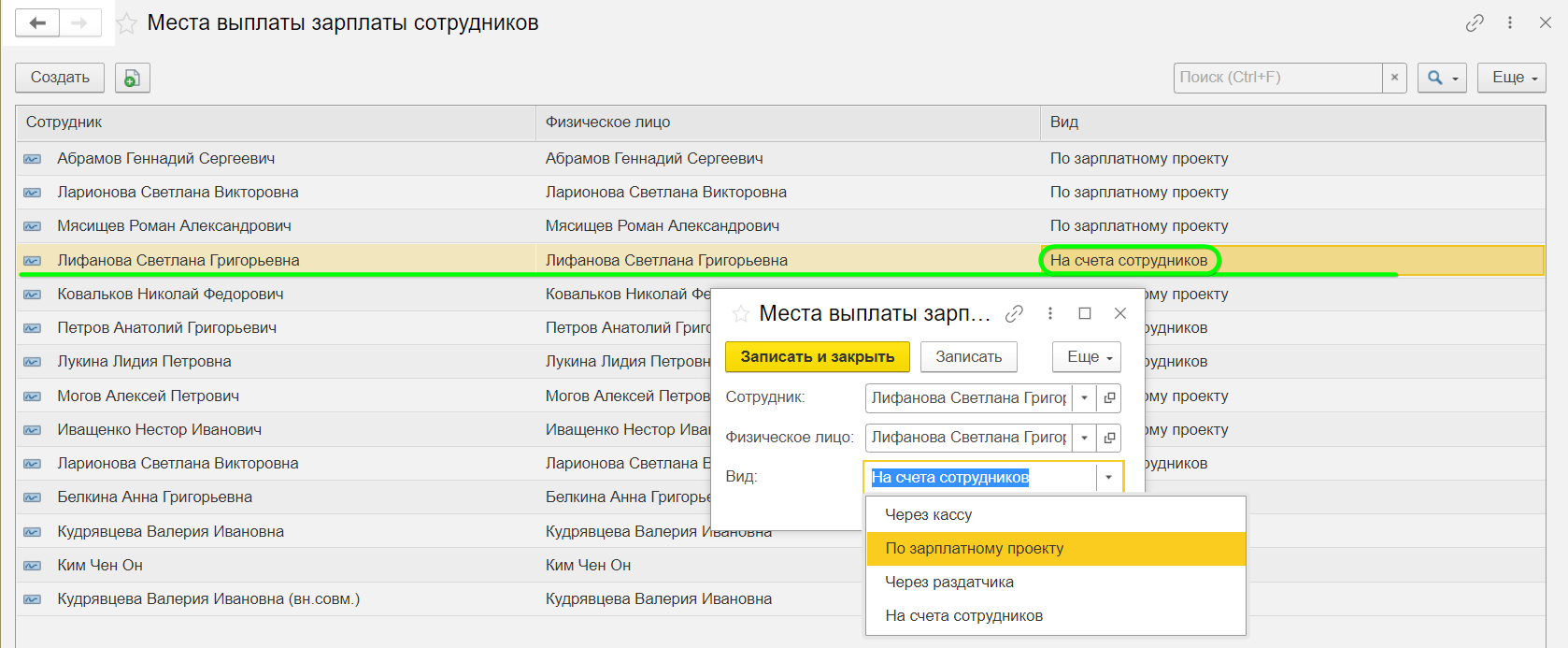Select Ковальков Николай Федорович in Сотрудник column
This screenshot has height=648, width=1568.
(x=170, y=295)
